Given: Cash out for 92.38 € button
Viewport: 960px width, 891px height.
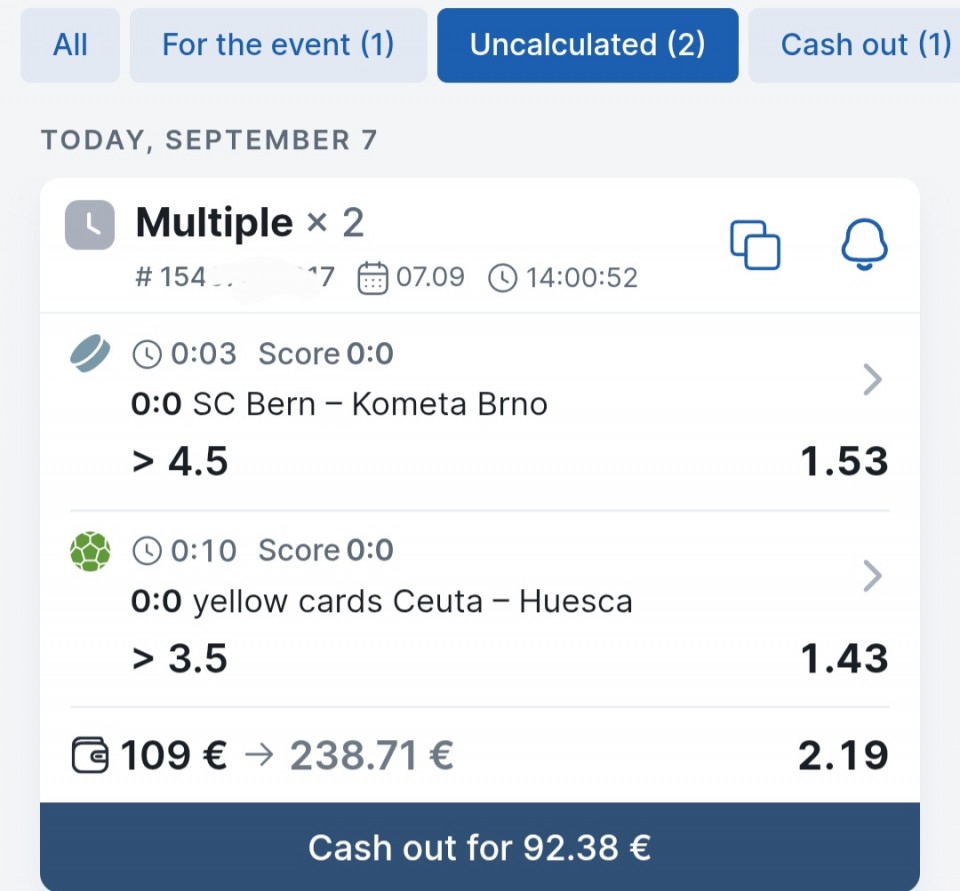Looking at the screenshot, I should coord(479,847).
